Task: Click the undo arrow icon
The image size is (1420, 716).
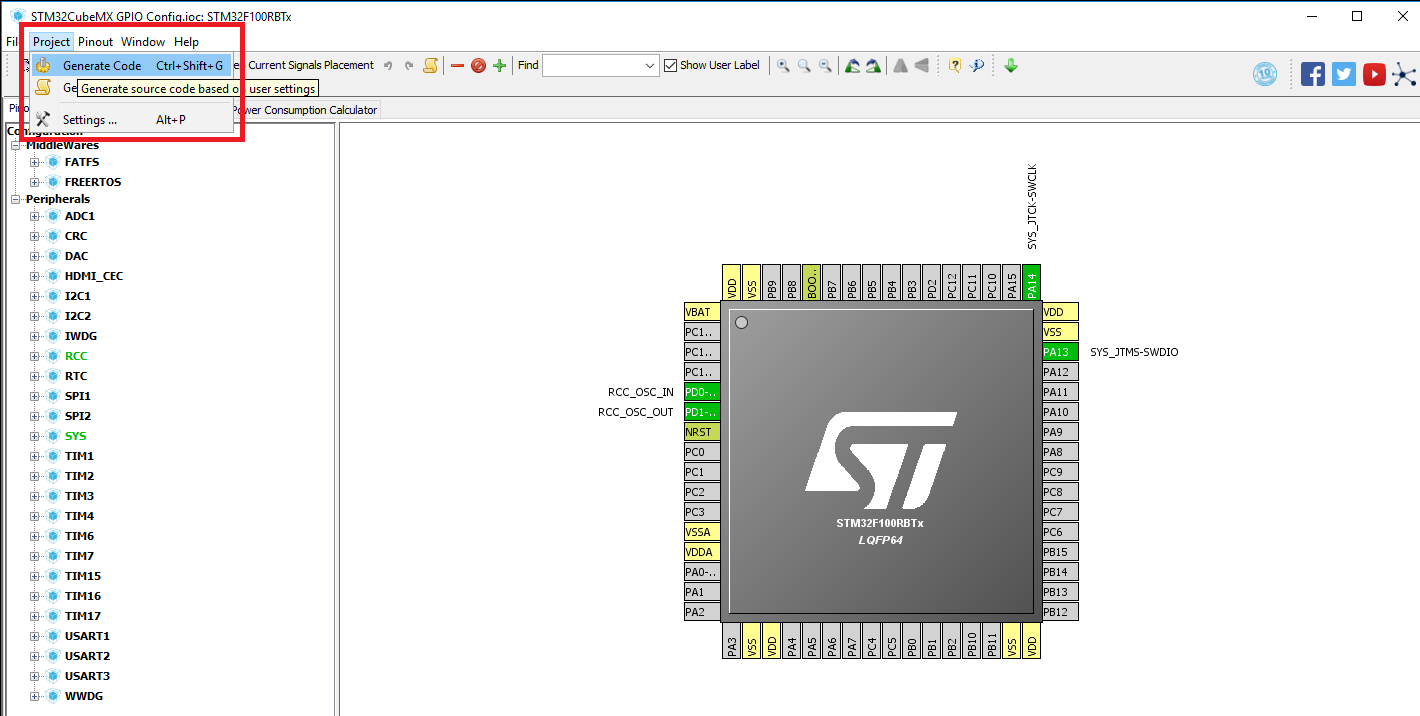Action: click(388, 65)
